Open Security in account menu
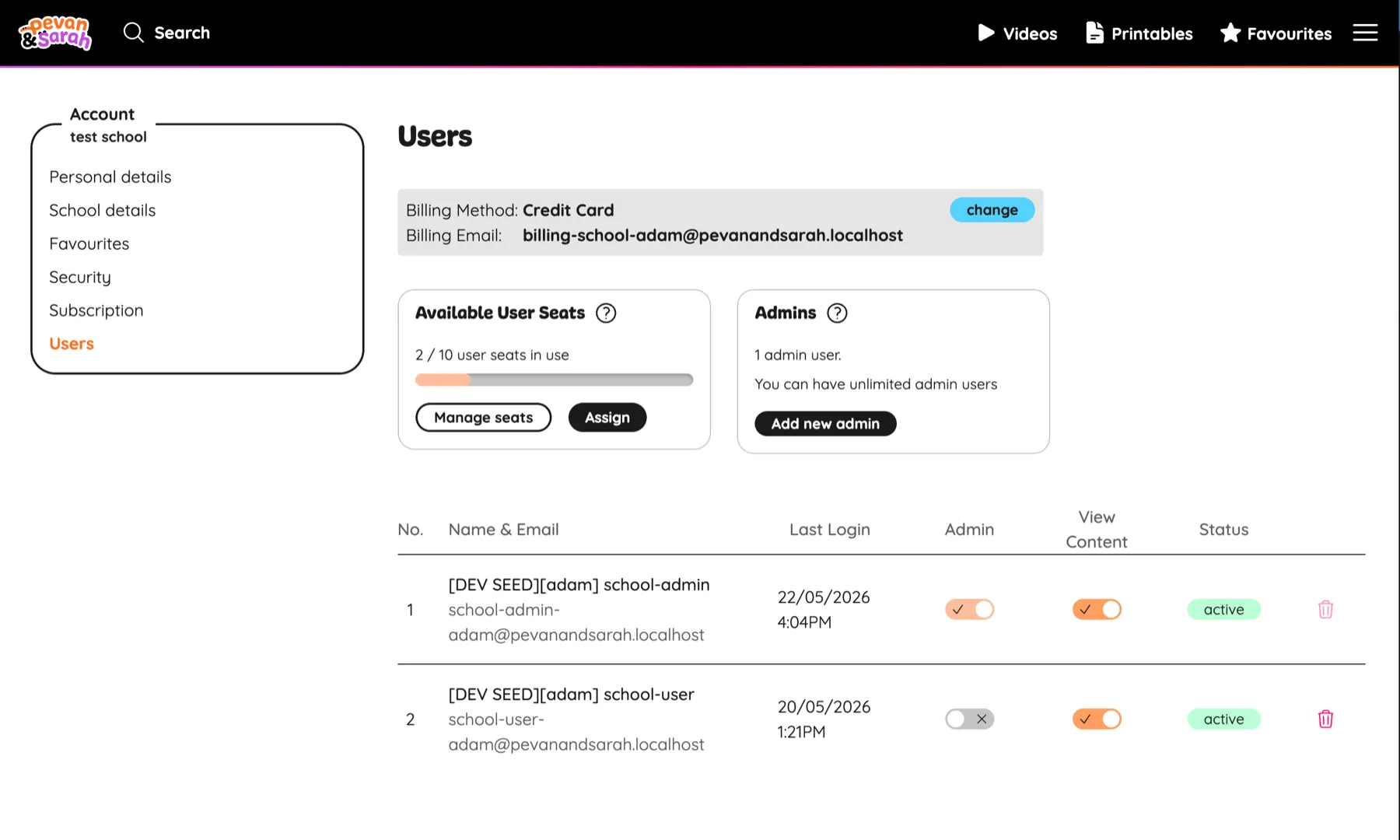This screenshot has height=840, width=1400. click(80, 277)
